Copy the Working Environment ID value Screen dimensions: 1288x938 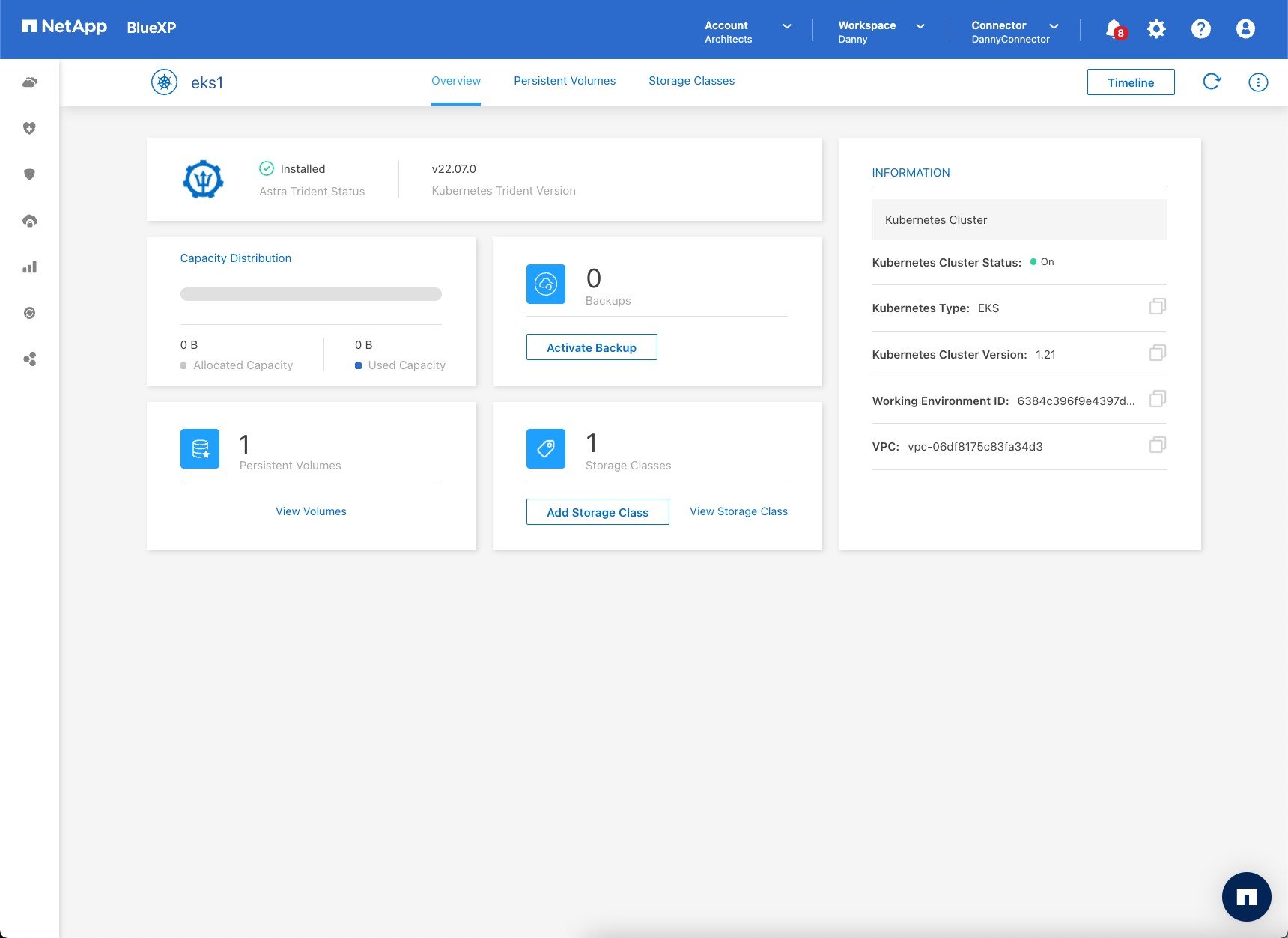[1157, 399]
